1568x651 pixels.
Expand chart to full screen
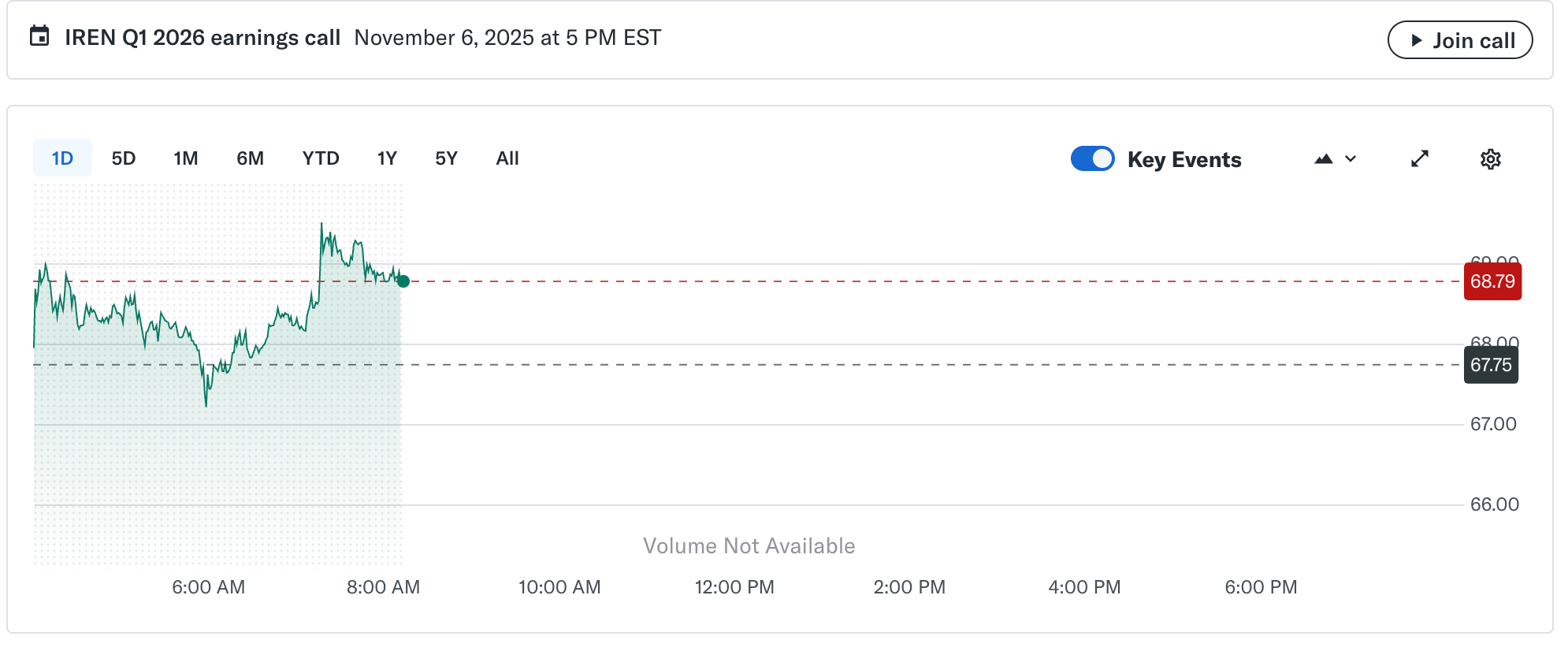pos(1420,159)
